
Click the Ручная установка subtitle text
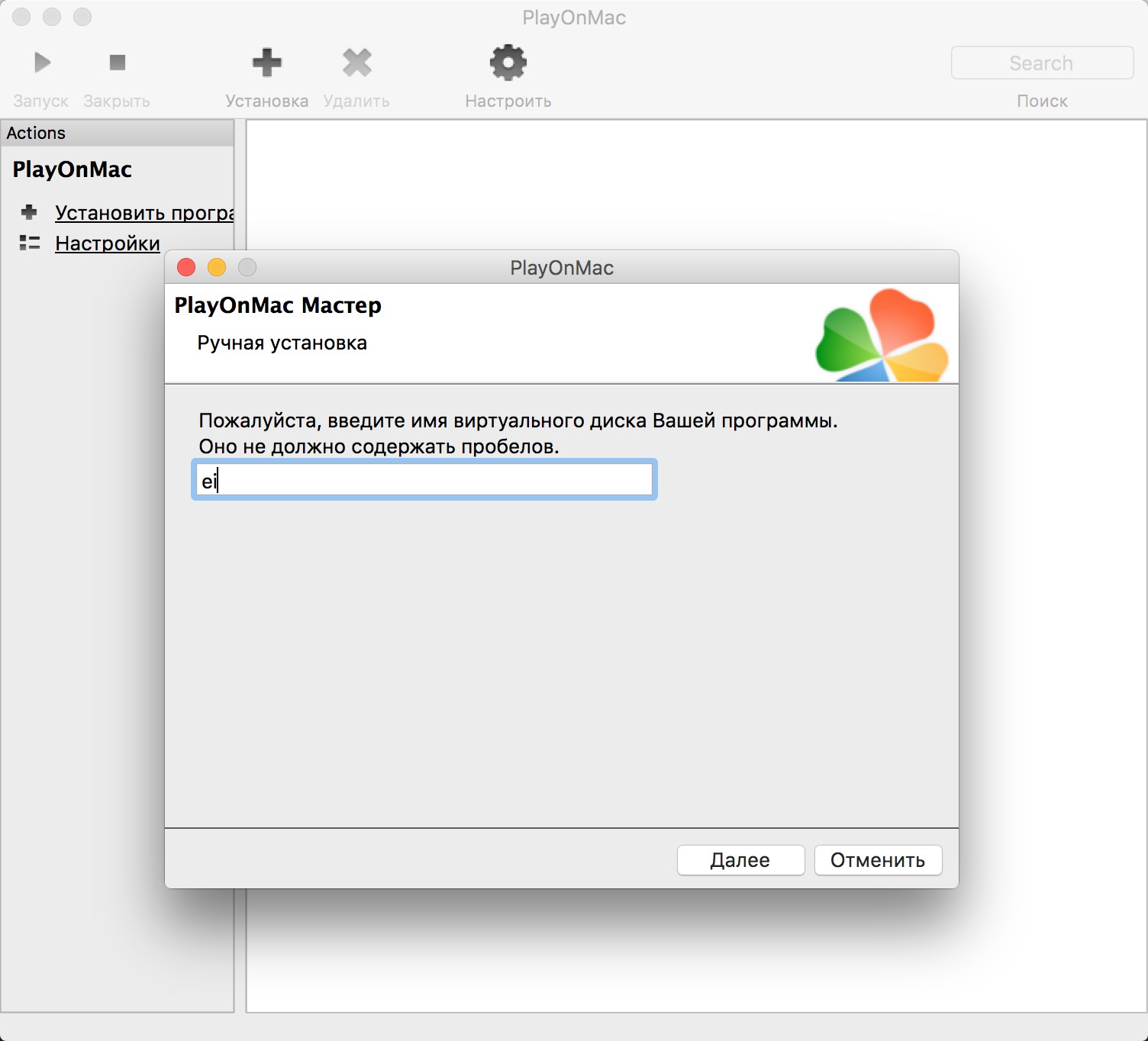[x=282, y=343]
